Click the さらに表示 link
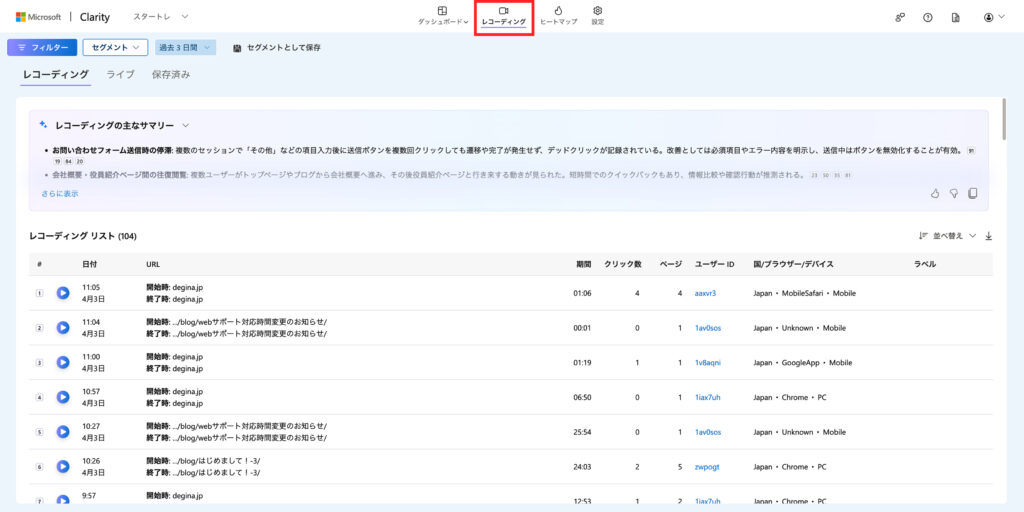 click(59, 194)
